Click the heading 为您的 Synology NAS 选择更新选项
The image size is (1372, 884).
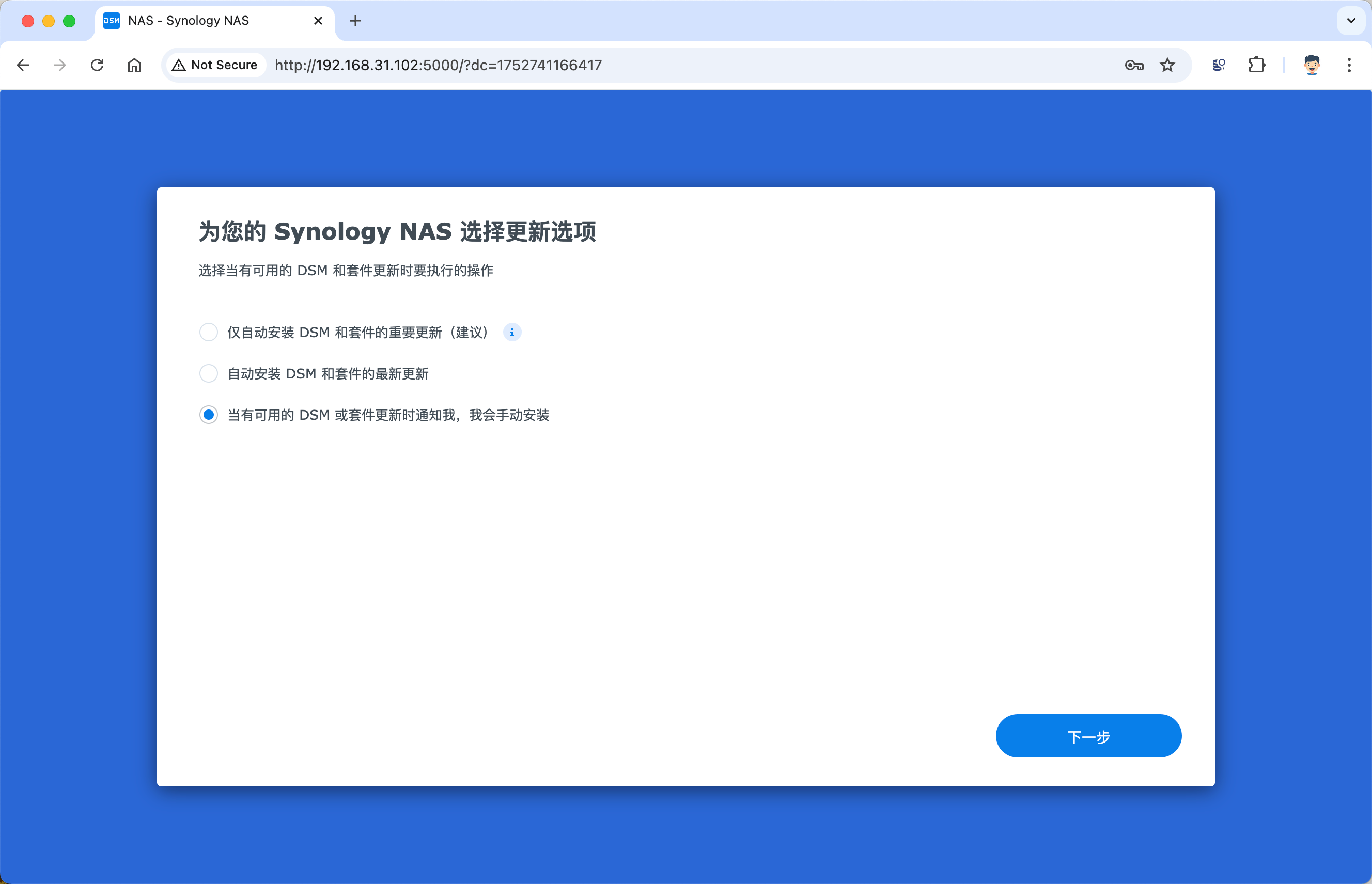pos(397,232)
